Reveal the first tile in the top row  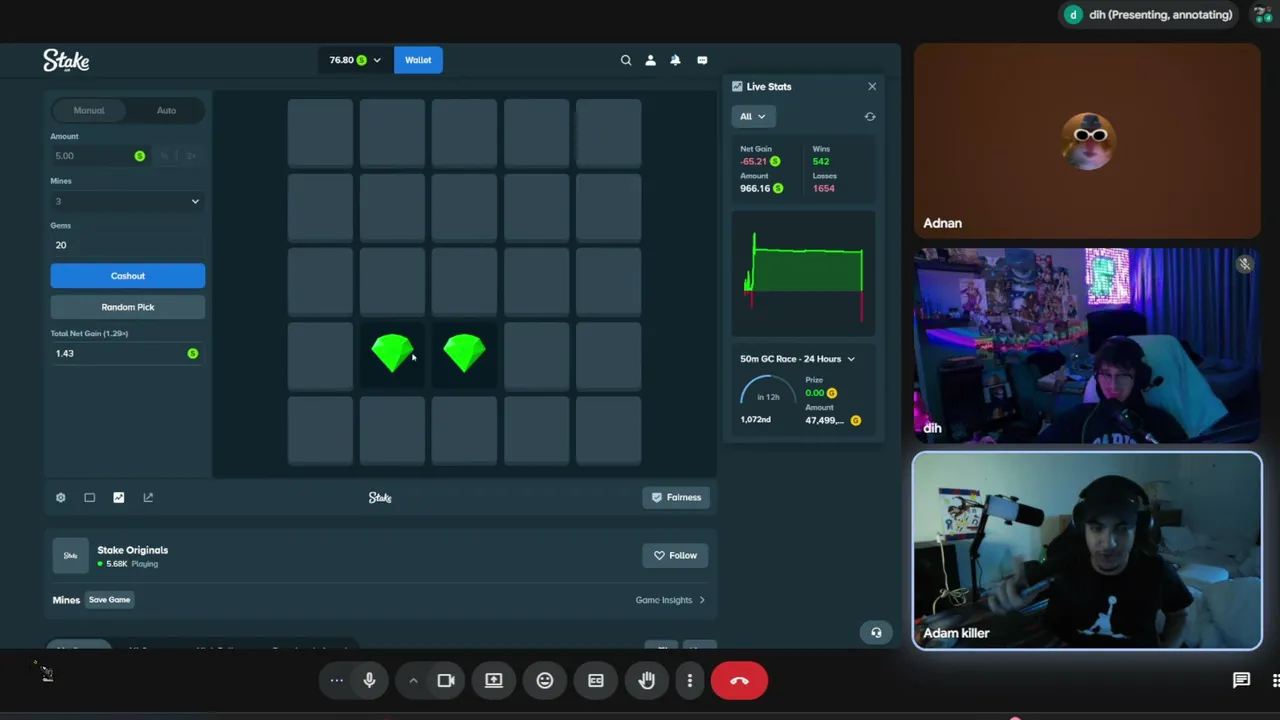point(320,133)
